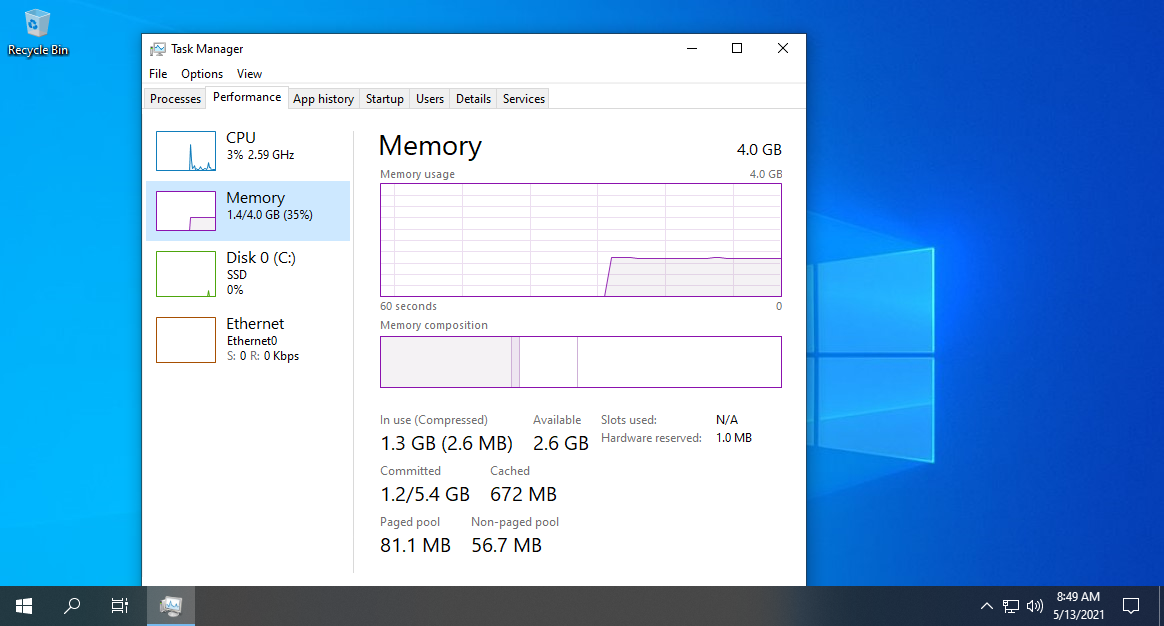Switch to the Users tab

pyautogui.click(x=430, y=99)
